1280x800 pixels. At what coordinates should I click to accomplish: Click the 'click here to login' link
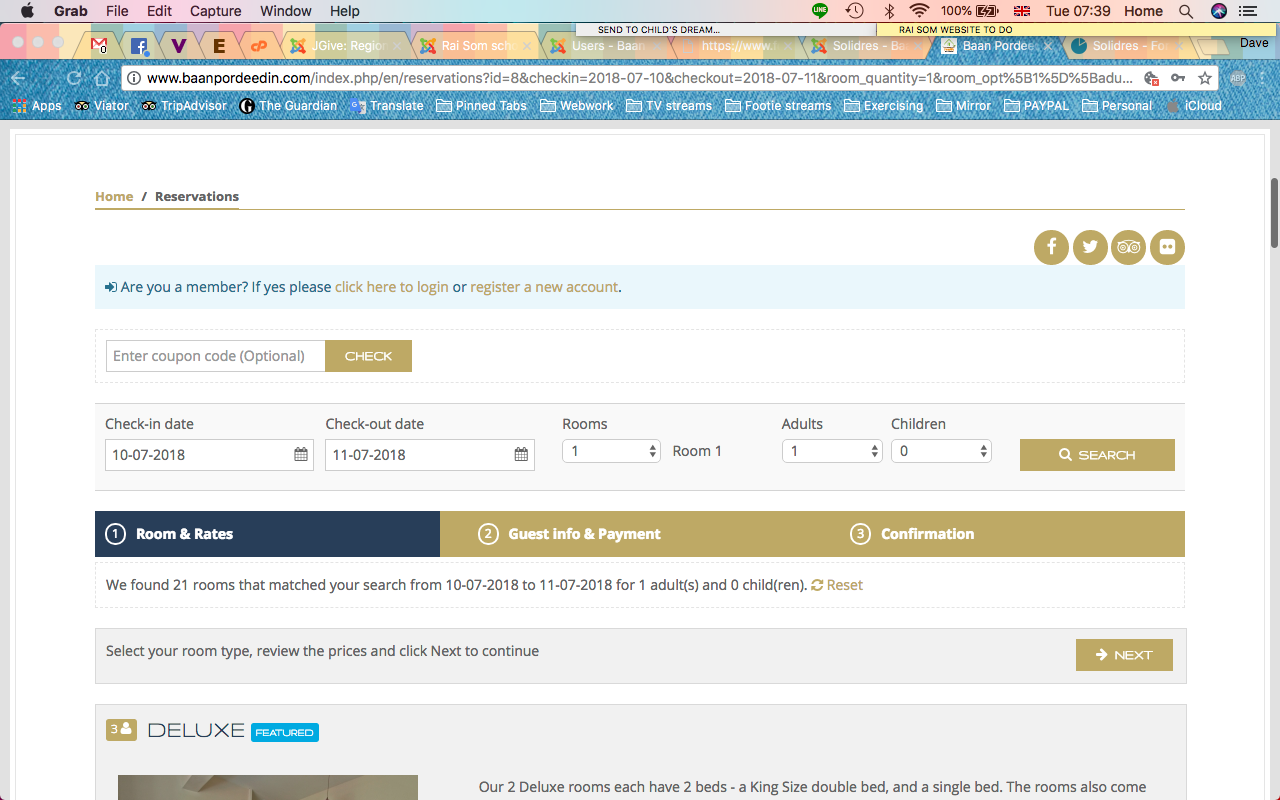tap(391, 287)
